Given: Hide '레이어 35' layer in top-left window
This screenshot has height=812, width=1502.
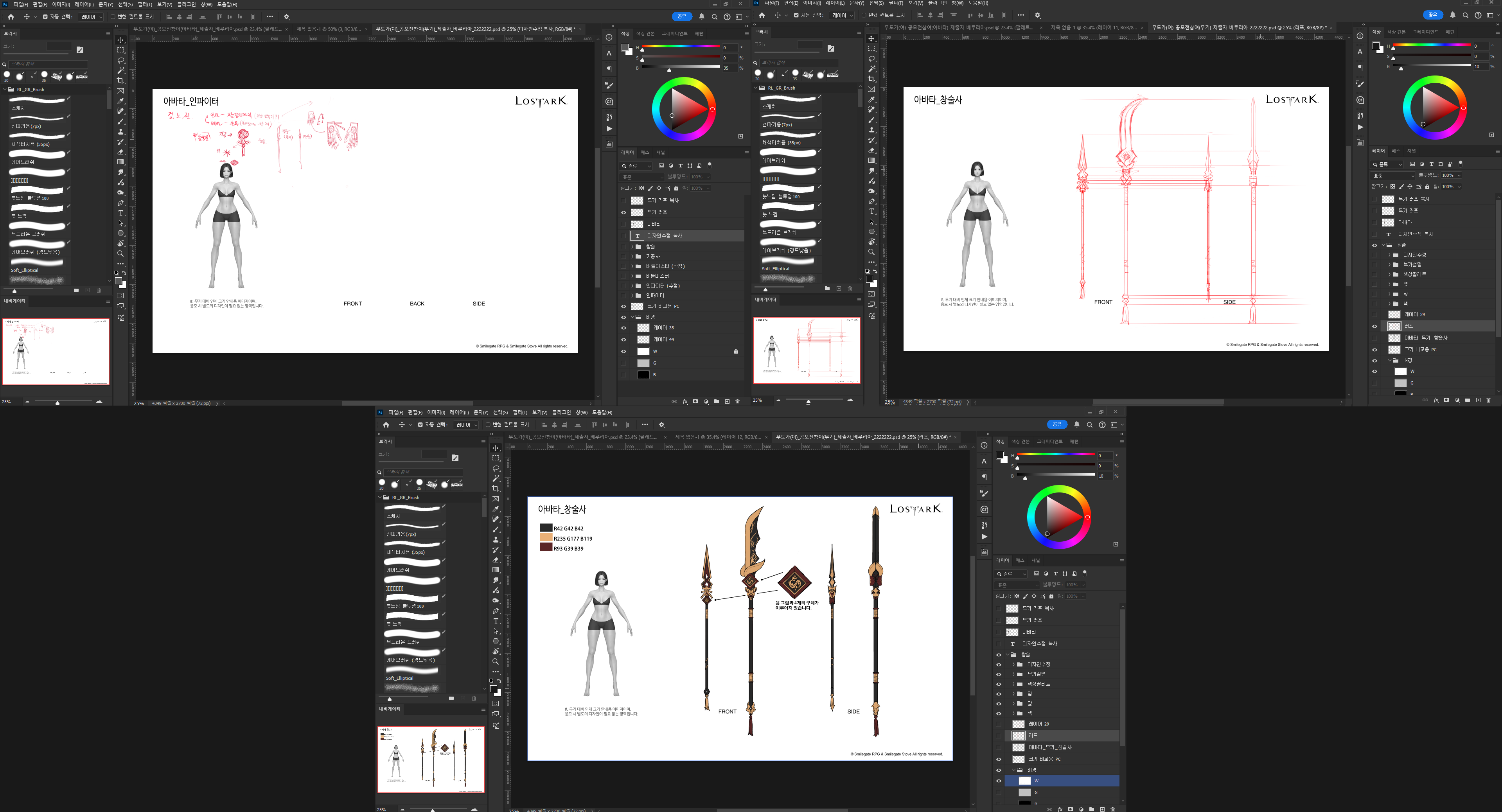Looking at the screenshot, I should pyautogui.click(x=623, y=328).
